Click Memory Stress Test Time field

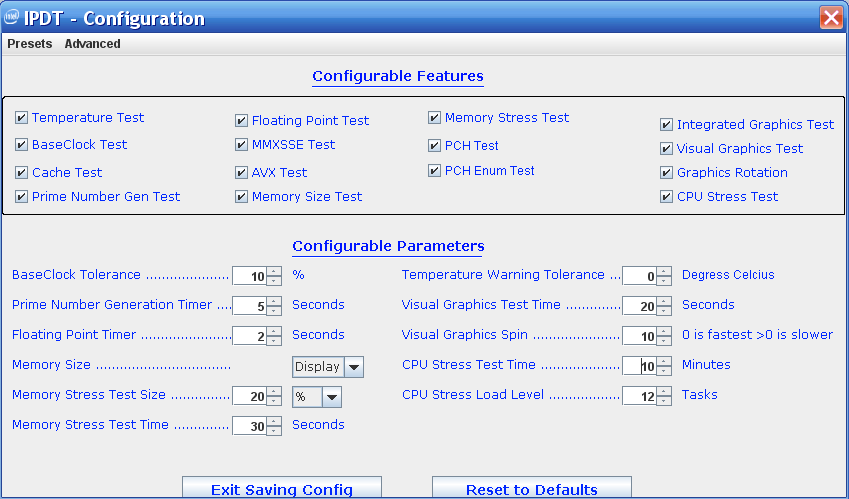coord(250,426)
